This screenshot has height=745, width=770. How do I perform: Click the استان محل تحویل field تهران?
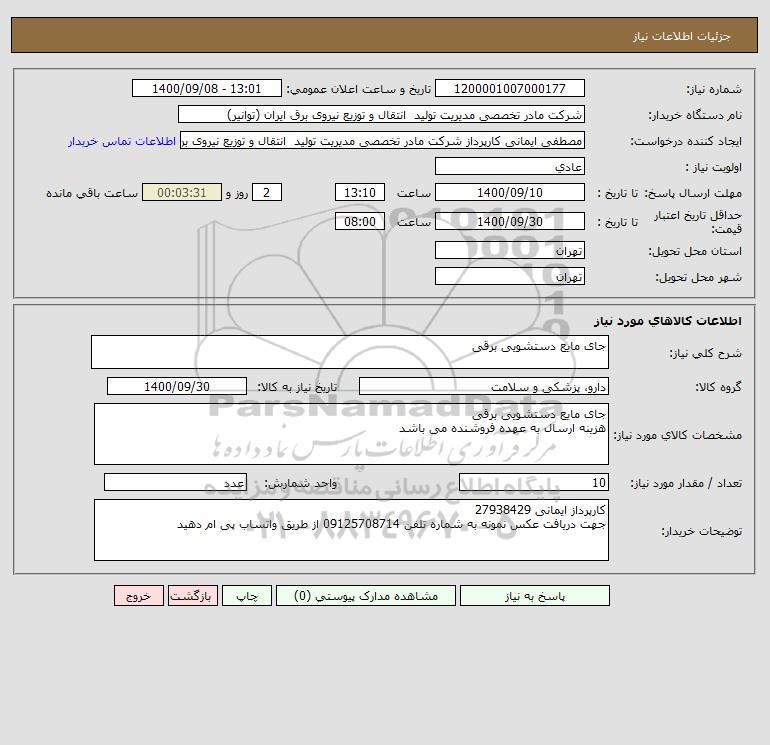pyautogui.click(x=510, y=250)
